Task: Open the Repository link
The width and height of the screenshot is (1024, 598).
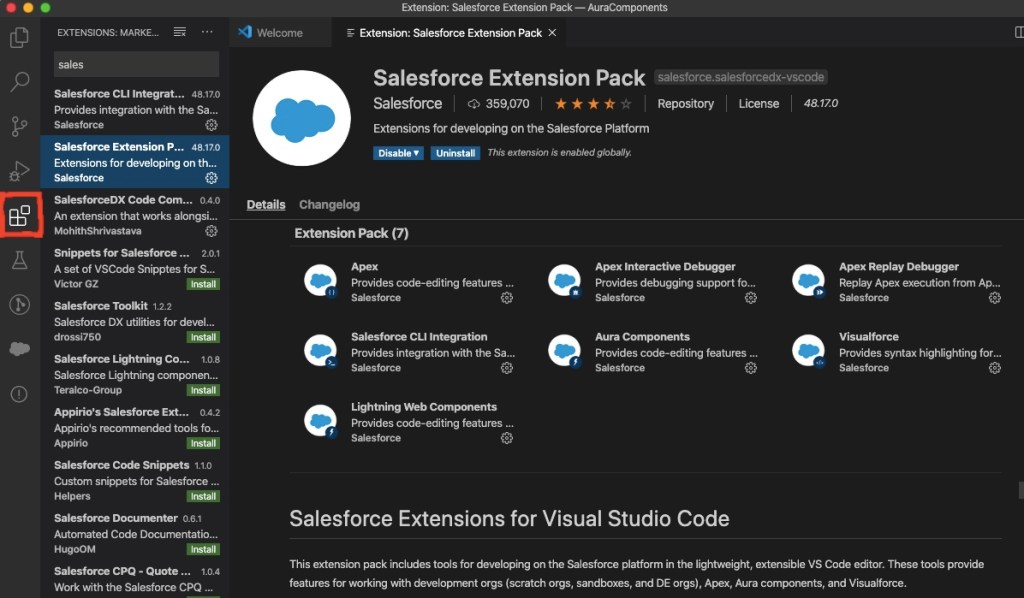Action: pyautogui.click(x=686, y=103)
